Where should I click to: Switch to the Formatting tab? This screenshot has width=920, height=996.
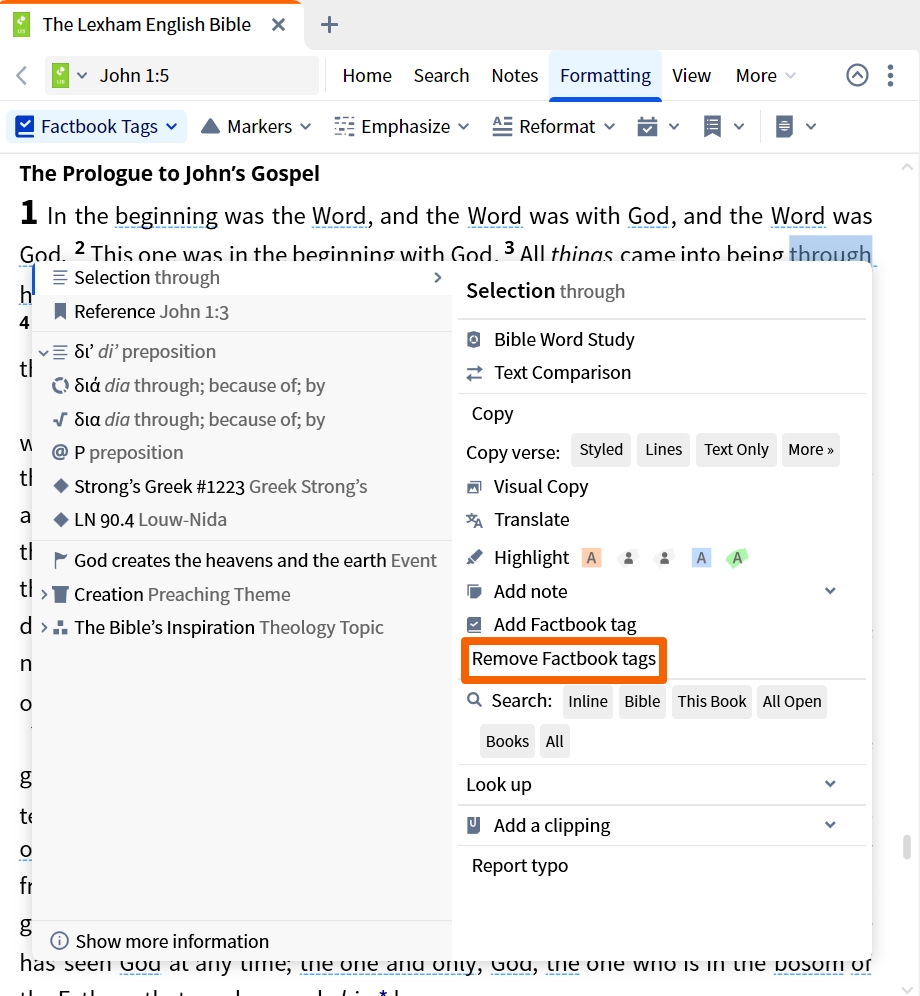pyautogui.click(x=605, y=76)
